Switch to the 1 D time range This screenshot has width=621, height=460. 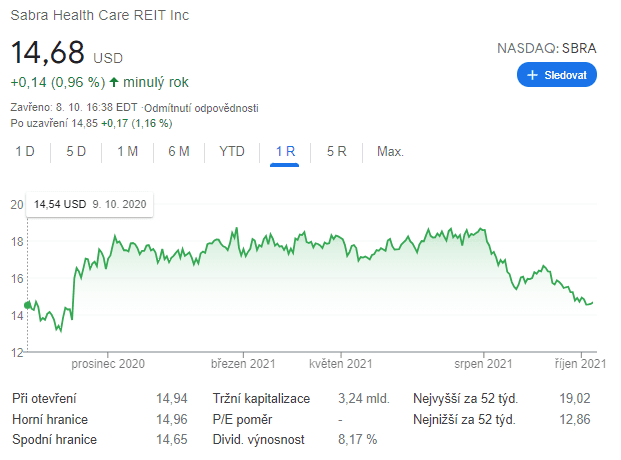[x=25, y=152]
